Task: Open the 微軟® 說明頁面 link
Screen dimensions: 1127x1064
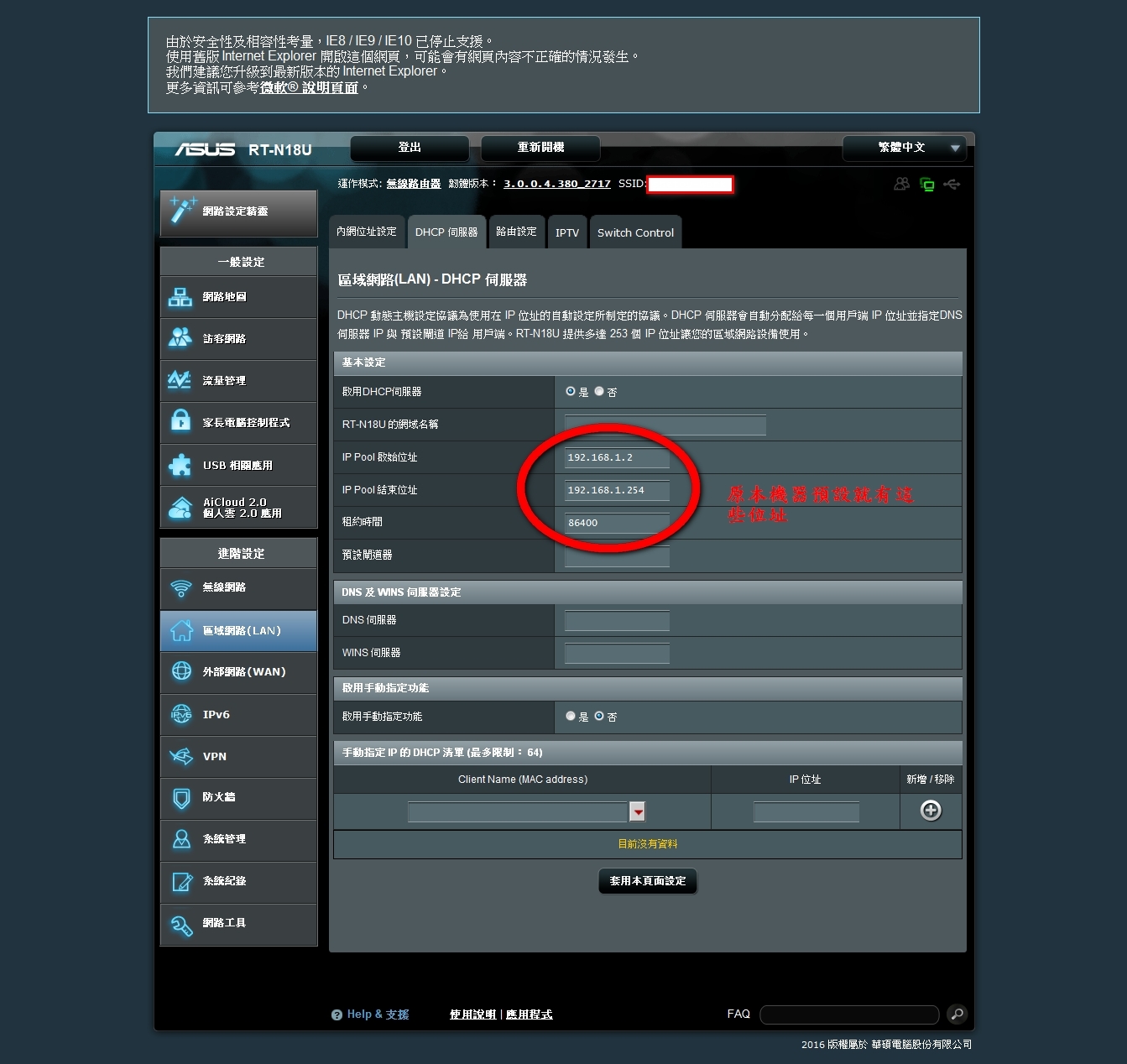Action: [309, 87]
